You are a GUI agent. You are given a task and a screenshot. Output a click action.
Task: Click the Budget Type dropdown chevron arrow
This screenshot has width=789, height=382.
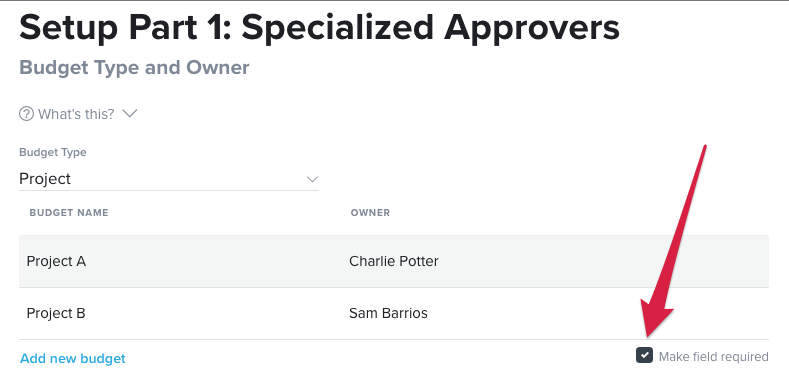[x=312, y=179]
